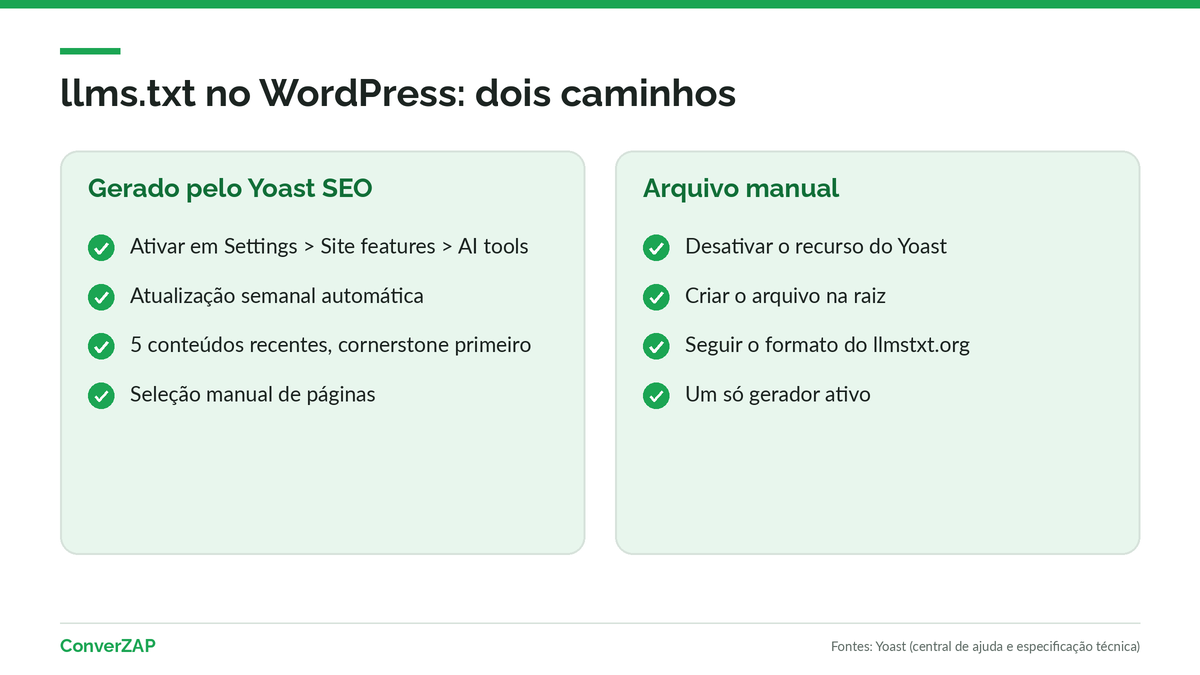Click the footer 'Fontes: Yoast' source note

[x=985, y=647]
